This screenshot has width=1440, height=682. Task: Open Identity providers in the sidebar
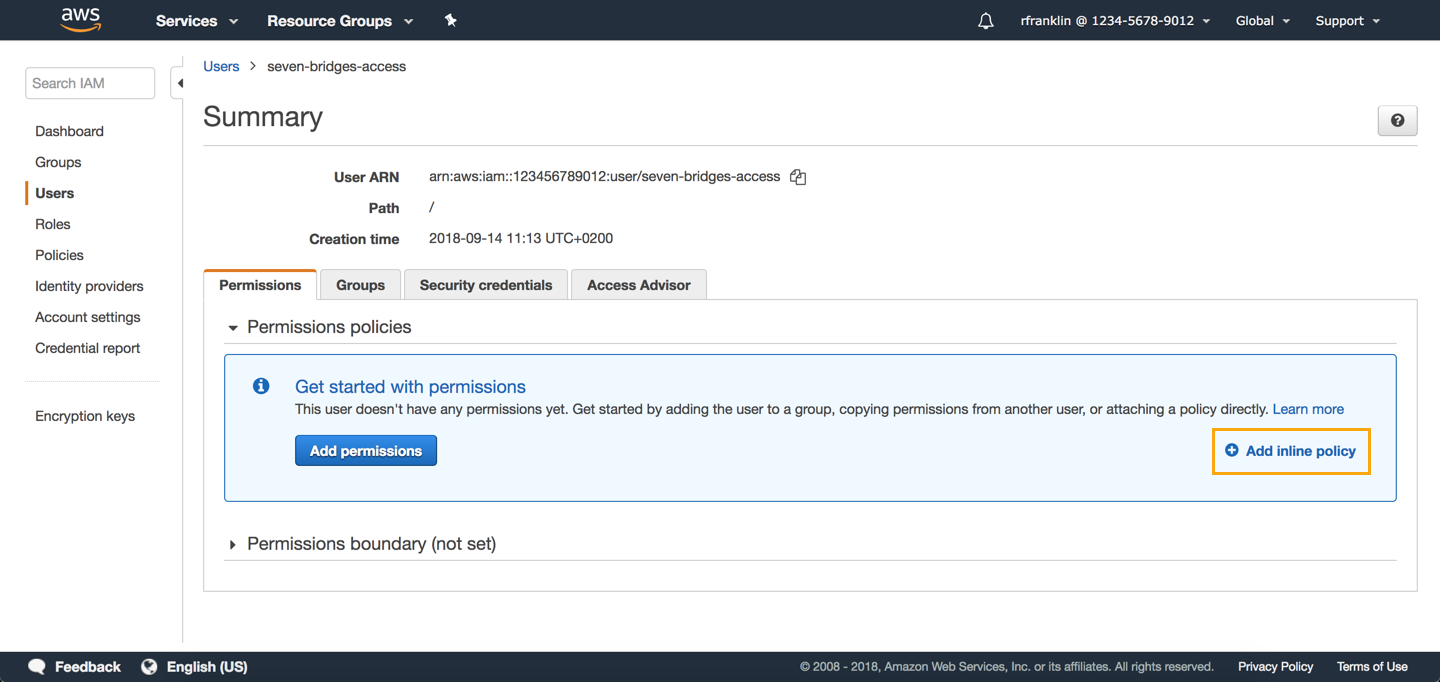(89, 286)
